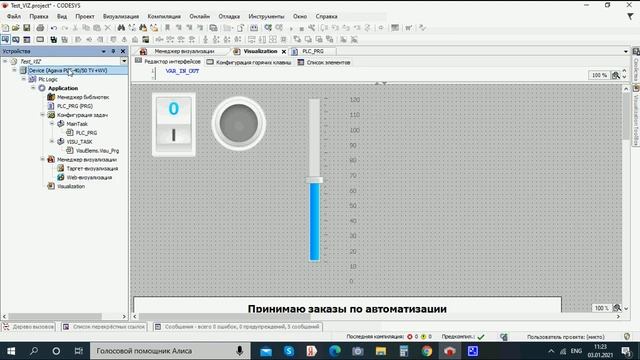
Task: Click the PLC_PRG (PRG) document icon in tree
Action: click(51, 106)
